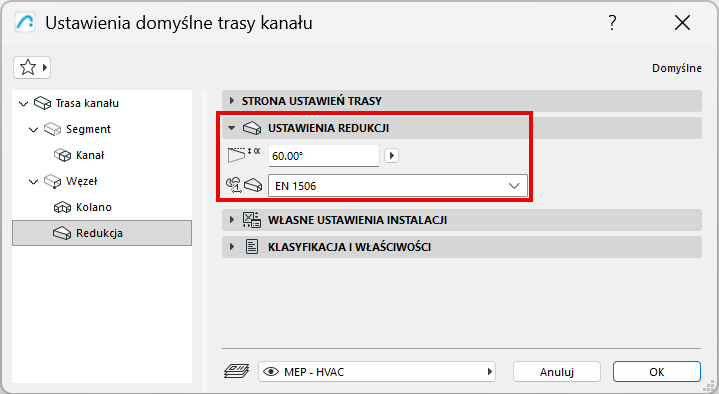Click the Redukcja icon in tree
The height and width of the screenshot is (394, 719).
click(x=62, y=233)
